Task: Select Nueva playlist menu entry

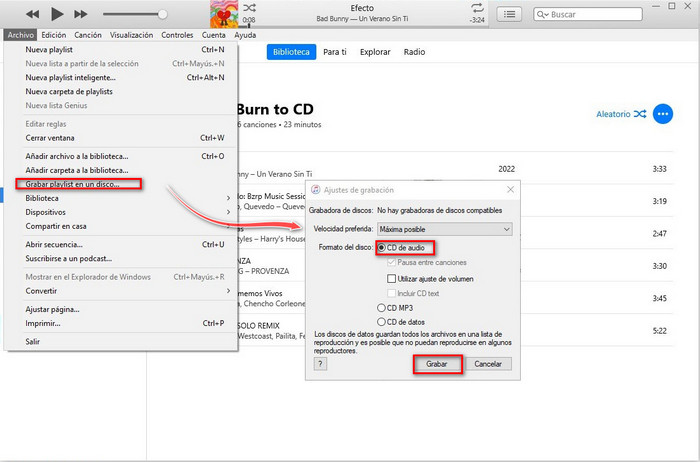Action: coord(121,50)
